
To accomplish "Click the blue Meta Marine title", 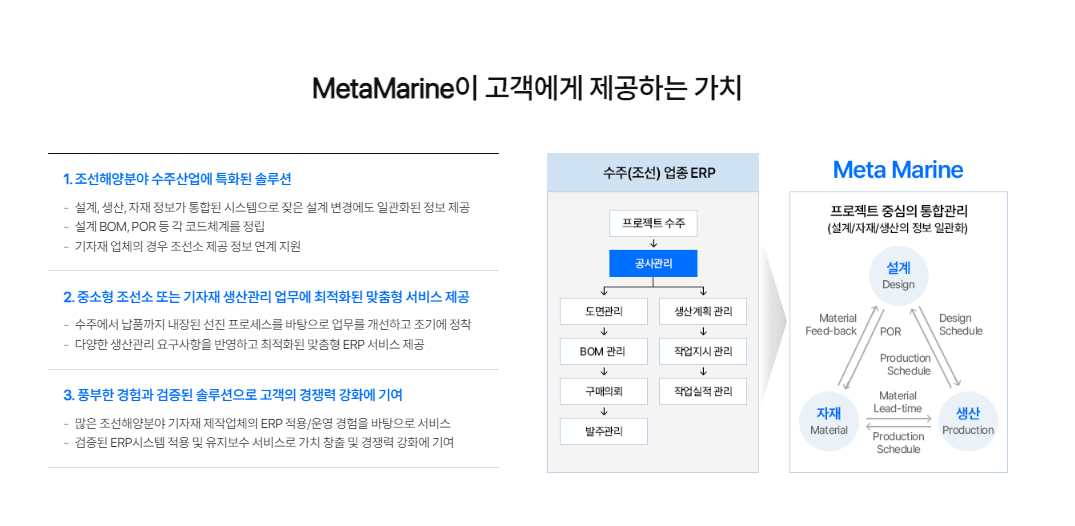I will [898, 170].
